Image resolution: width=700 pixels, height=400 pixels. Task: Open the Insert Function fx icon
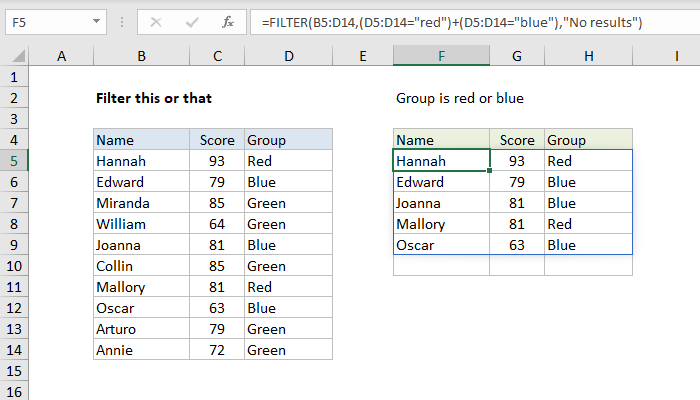point(228,22)
